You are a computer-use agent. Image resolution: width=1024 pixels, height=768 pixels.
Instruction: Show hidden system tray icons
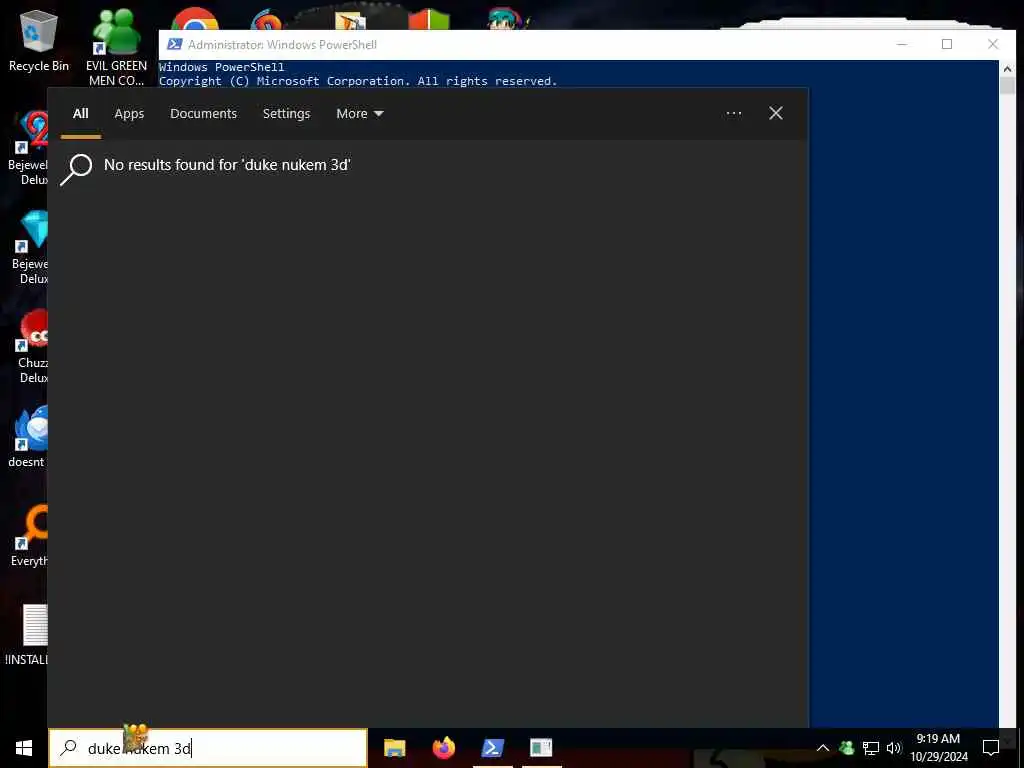coord(823,748)
